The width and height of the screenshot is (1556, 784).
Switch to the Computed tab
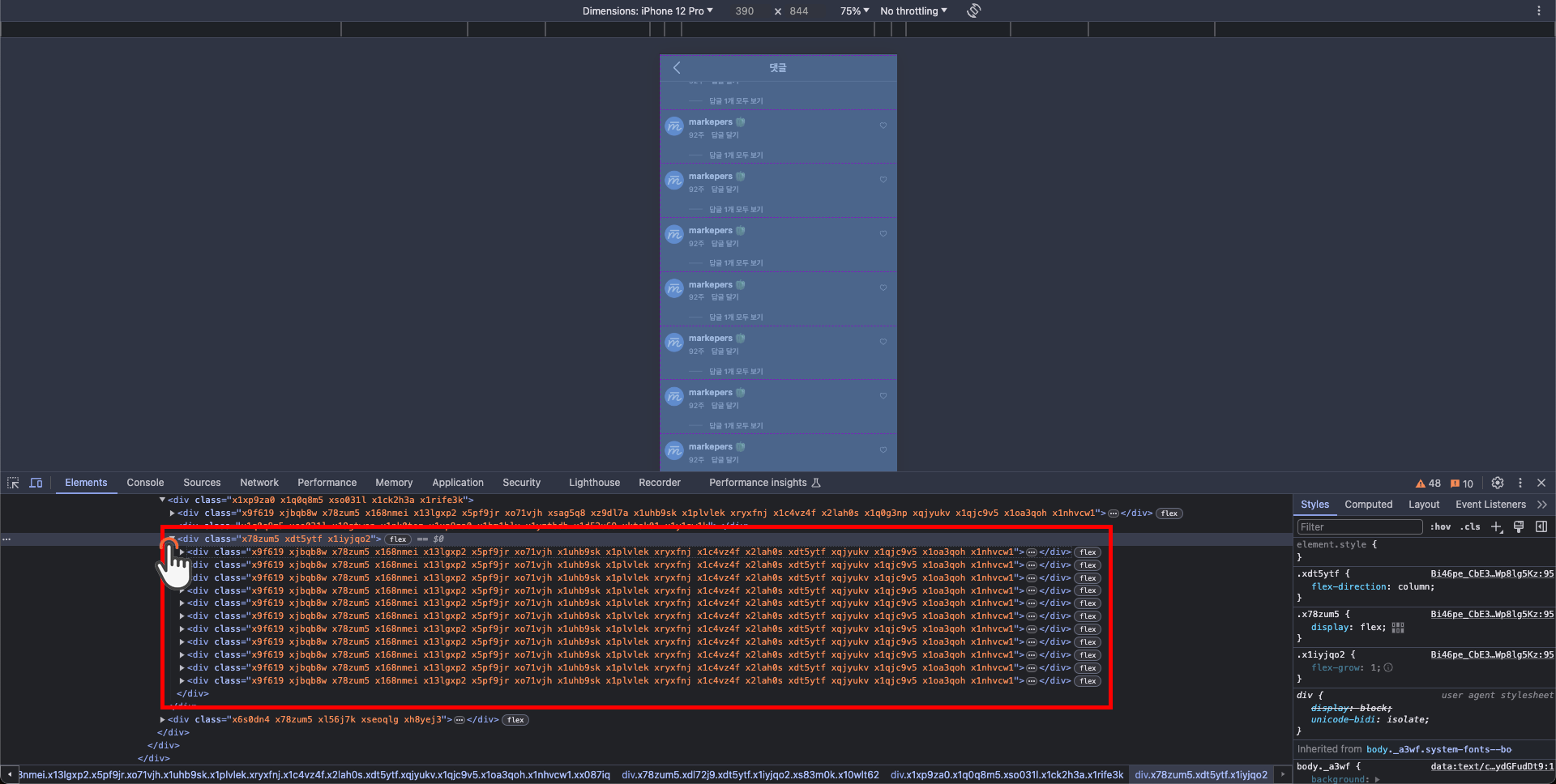[1369, 505]
